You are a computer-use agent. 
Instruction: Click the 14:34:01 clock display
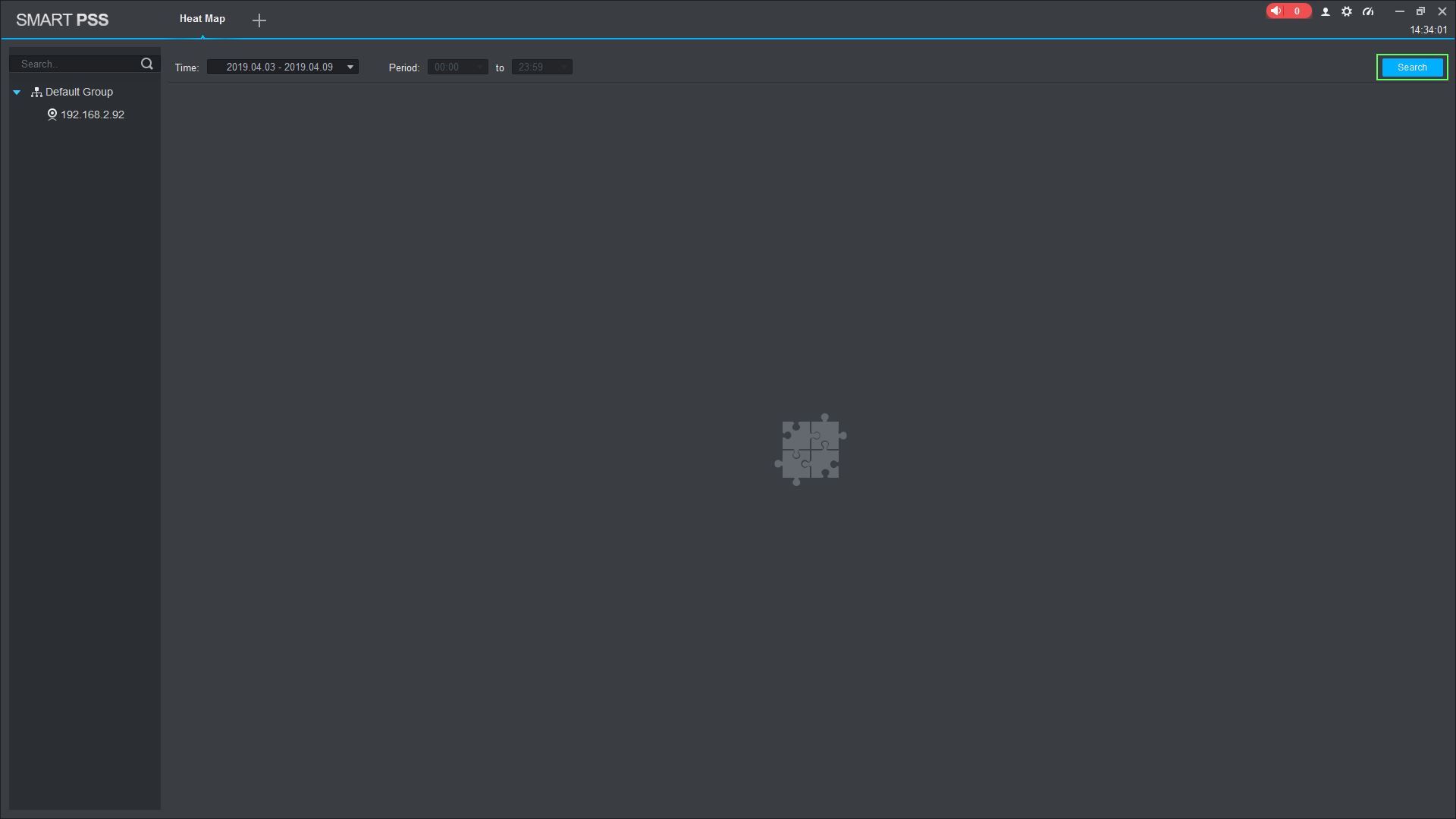tap(1428, 30)
